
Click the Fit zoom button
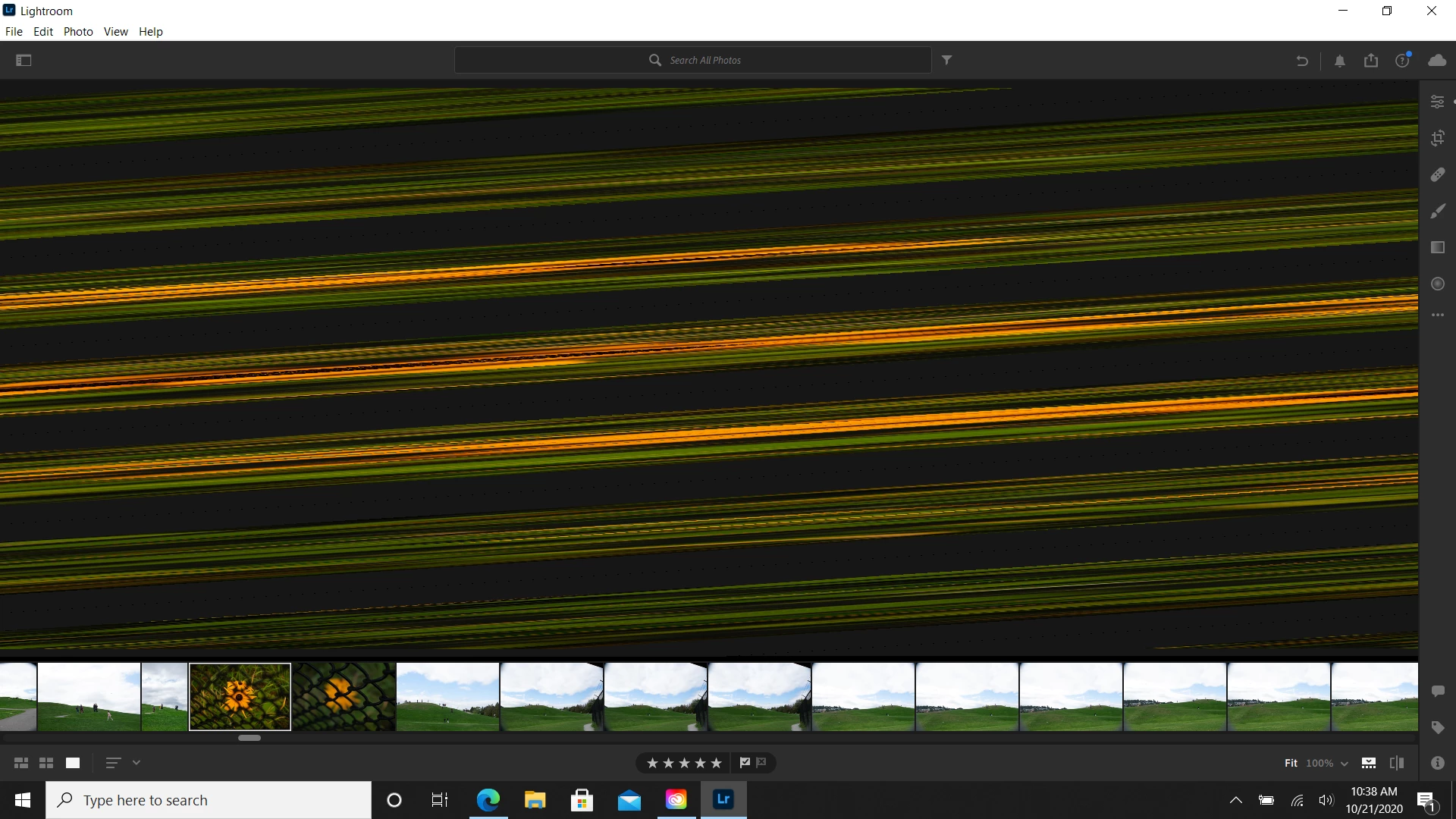[1291, 763]
